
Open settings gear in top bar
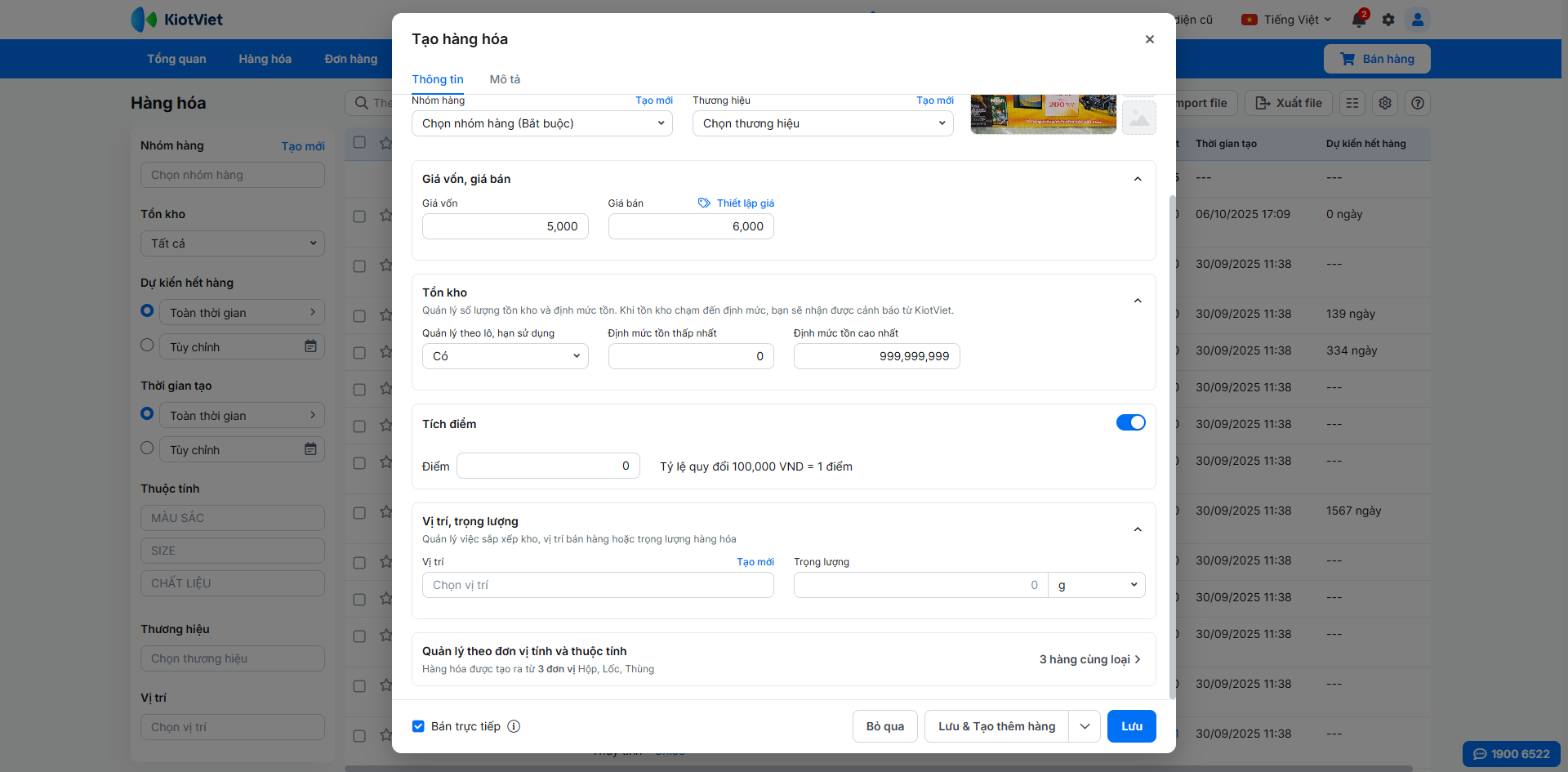pos(1388,20)
